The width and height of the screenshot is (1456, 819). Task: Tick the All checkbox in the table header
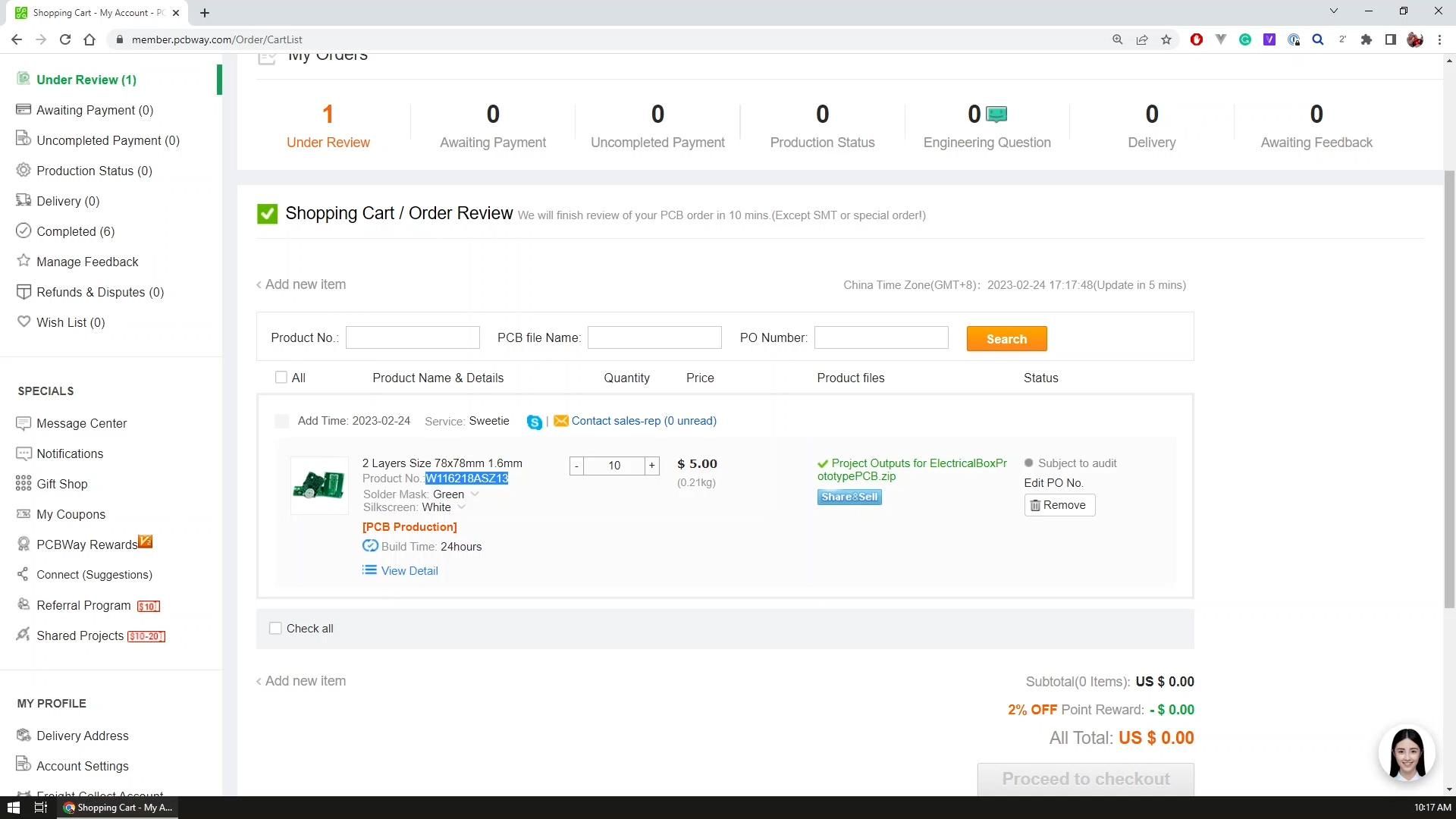(281, 378)
